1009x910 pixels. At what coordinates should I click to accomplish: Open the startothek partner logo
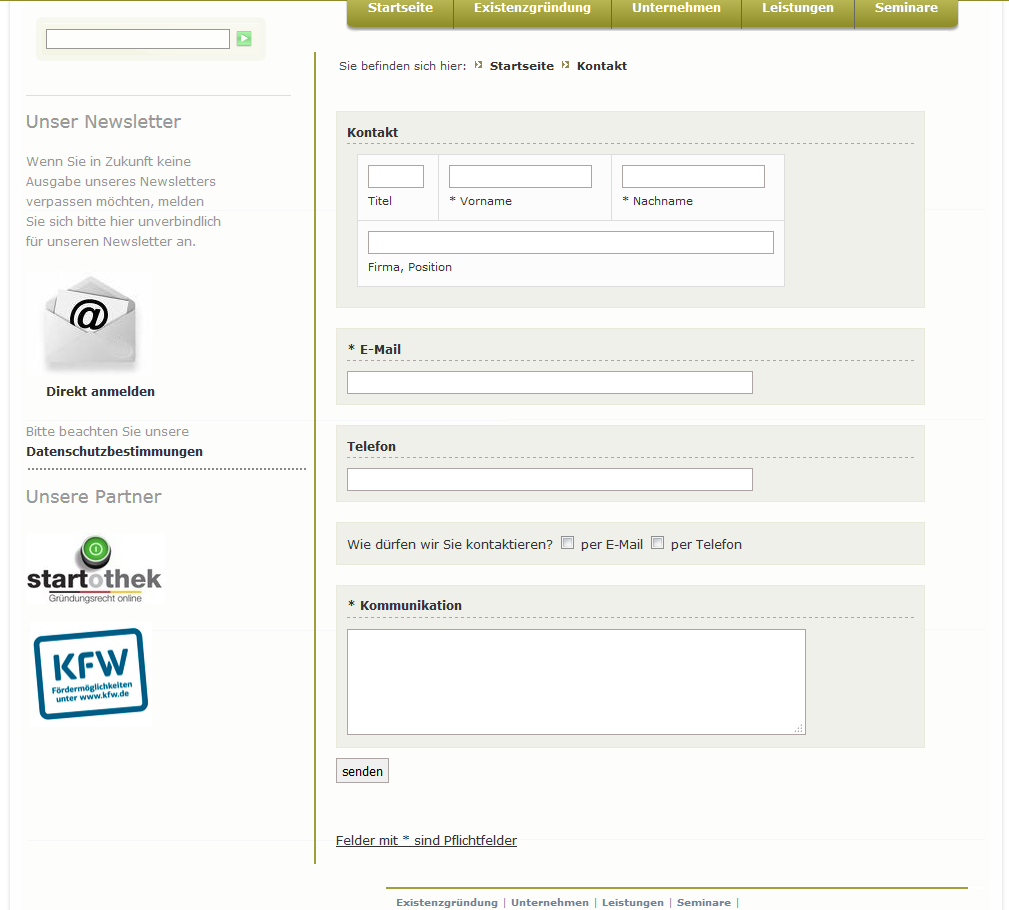[x=95, y=569]
